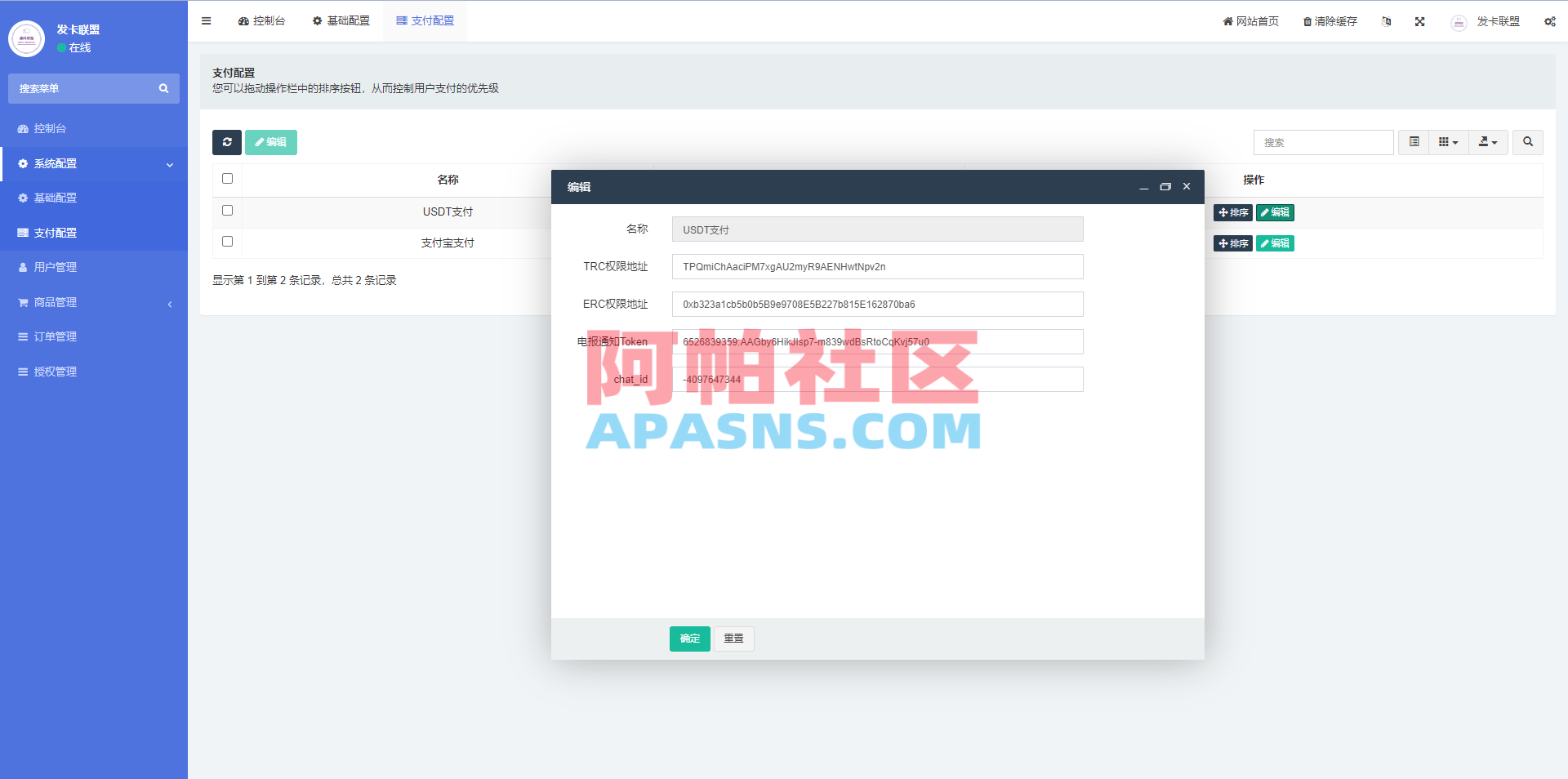Screen dimensions: 1568x779
Task: Click the 排序 sort handle for USDT支付
Action: [x=1233, y=212]
